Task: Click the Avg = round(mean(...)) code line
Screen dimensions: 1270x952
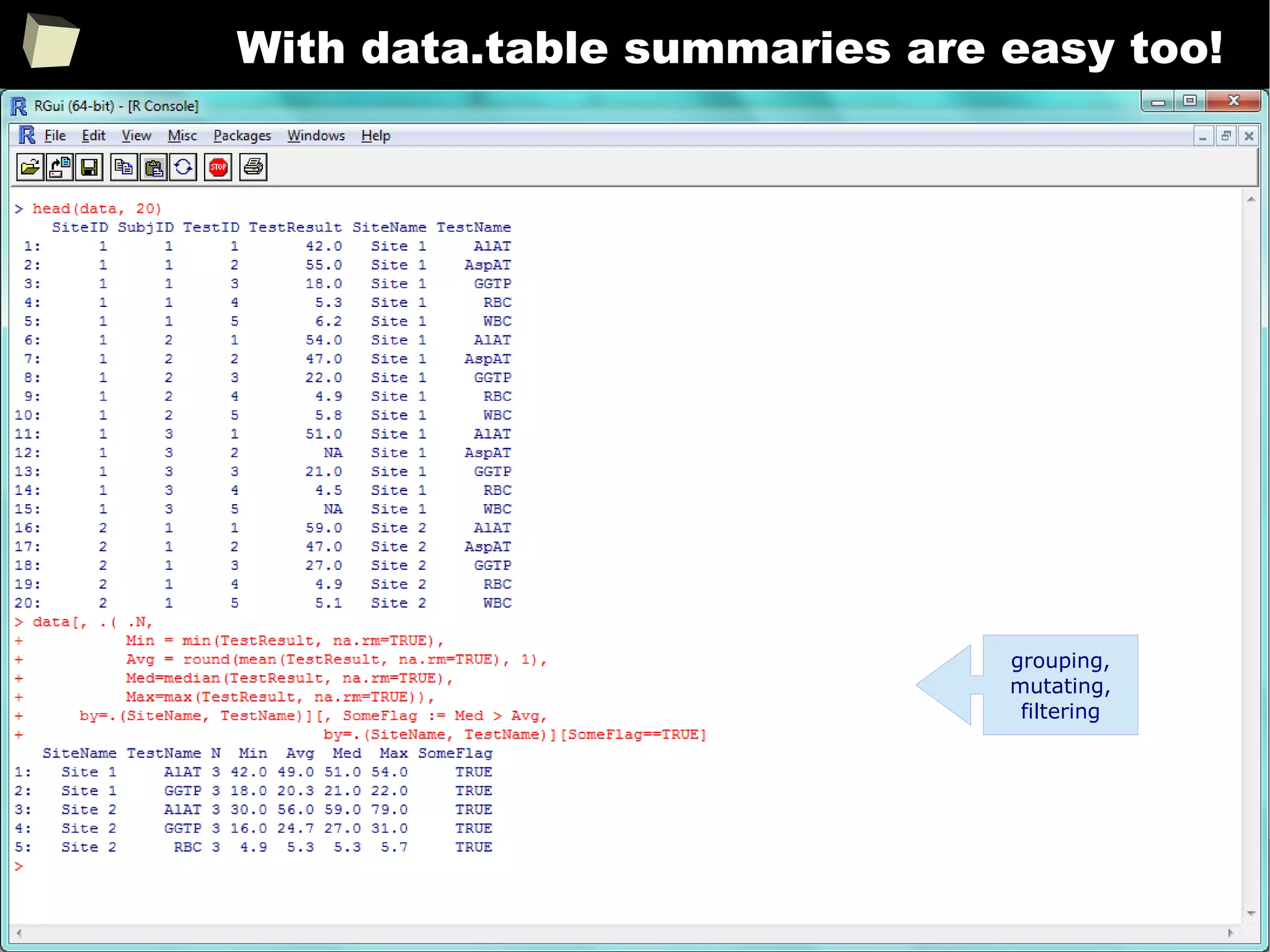Action: [335, 660]
